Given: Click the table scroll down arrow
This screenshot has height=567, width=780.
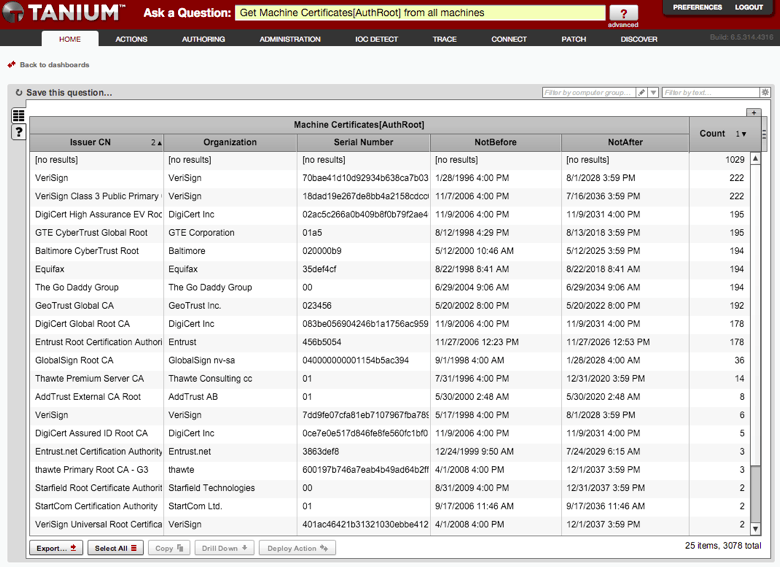Looking at the screenshot, I should click(755, 529).
